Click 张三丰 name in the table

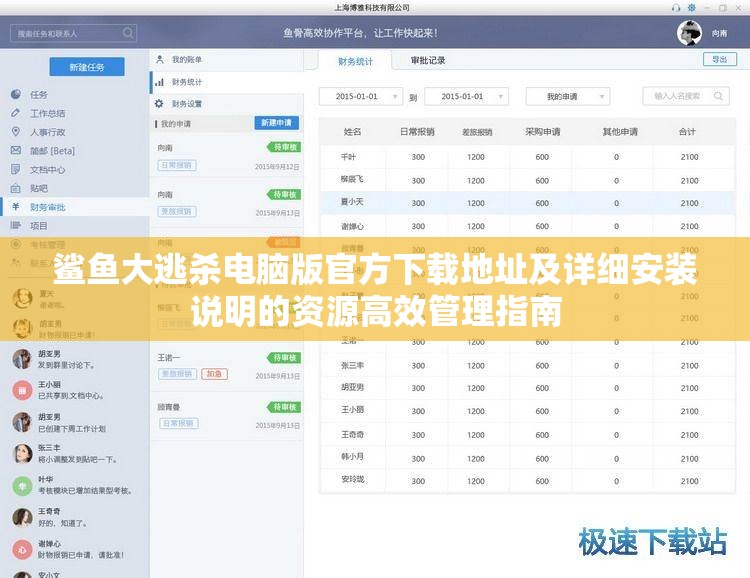(x=352, y=366)
